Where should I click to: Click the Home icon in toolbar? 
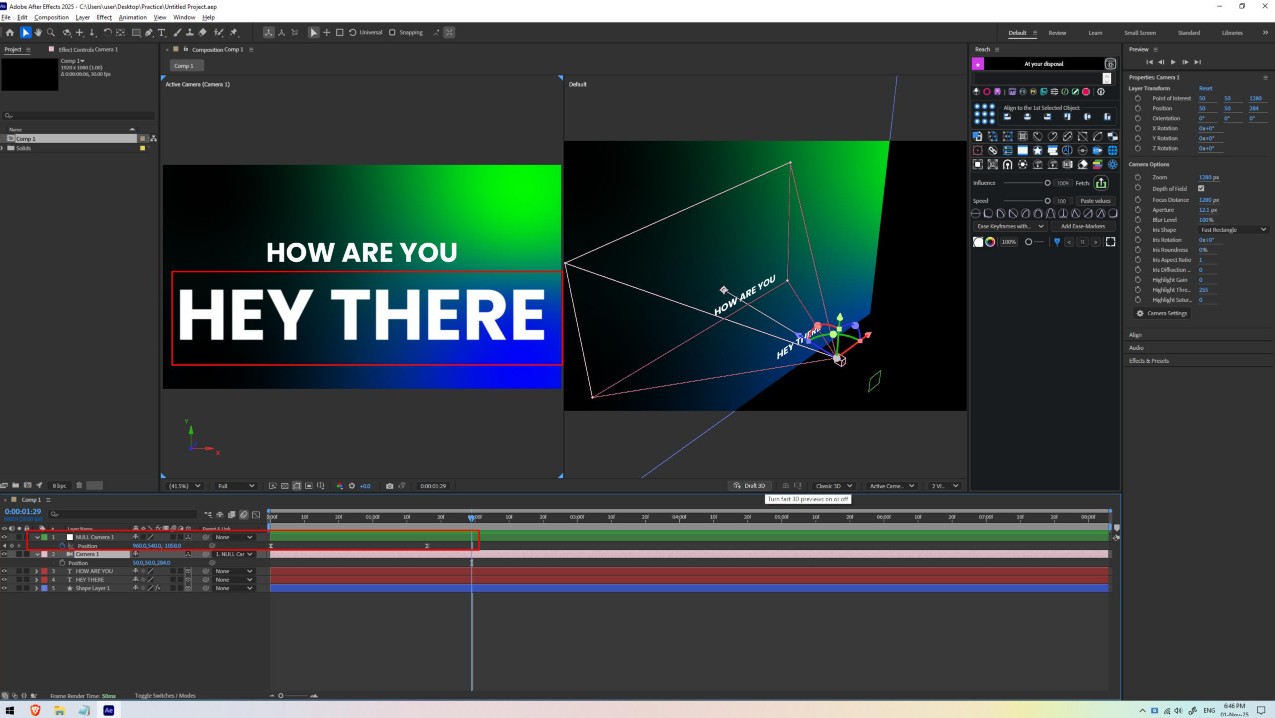(10, 33)
